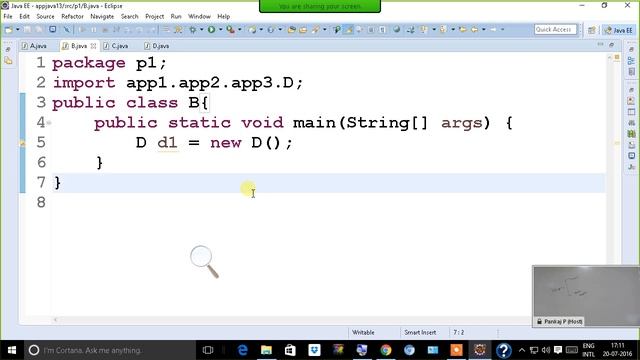
Task: Open the Debug dropdown arrow
Action: coord(202,29)
